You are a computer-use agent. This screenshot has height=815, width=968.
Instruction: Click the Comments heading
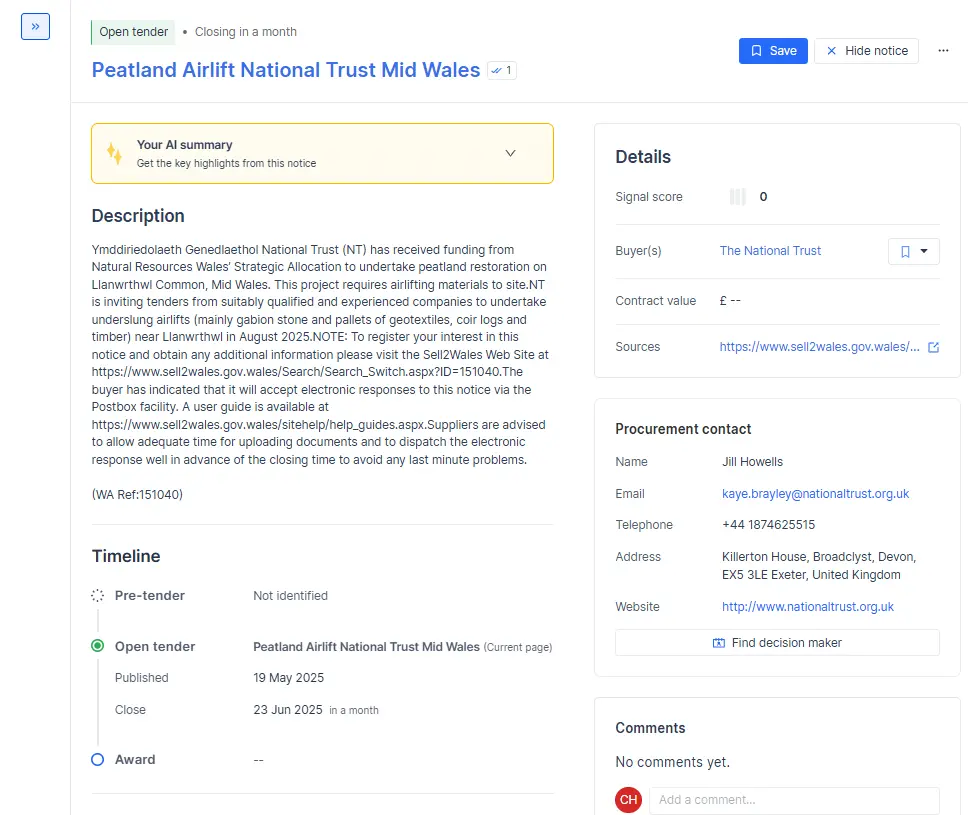pyautogui.click(x=650, y=728)
